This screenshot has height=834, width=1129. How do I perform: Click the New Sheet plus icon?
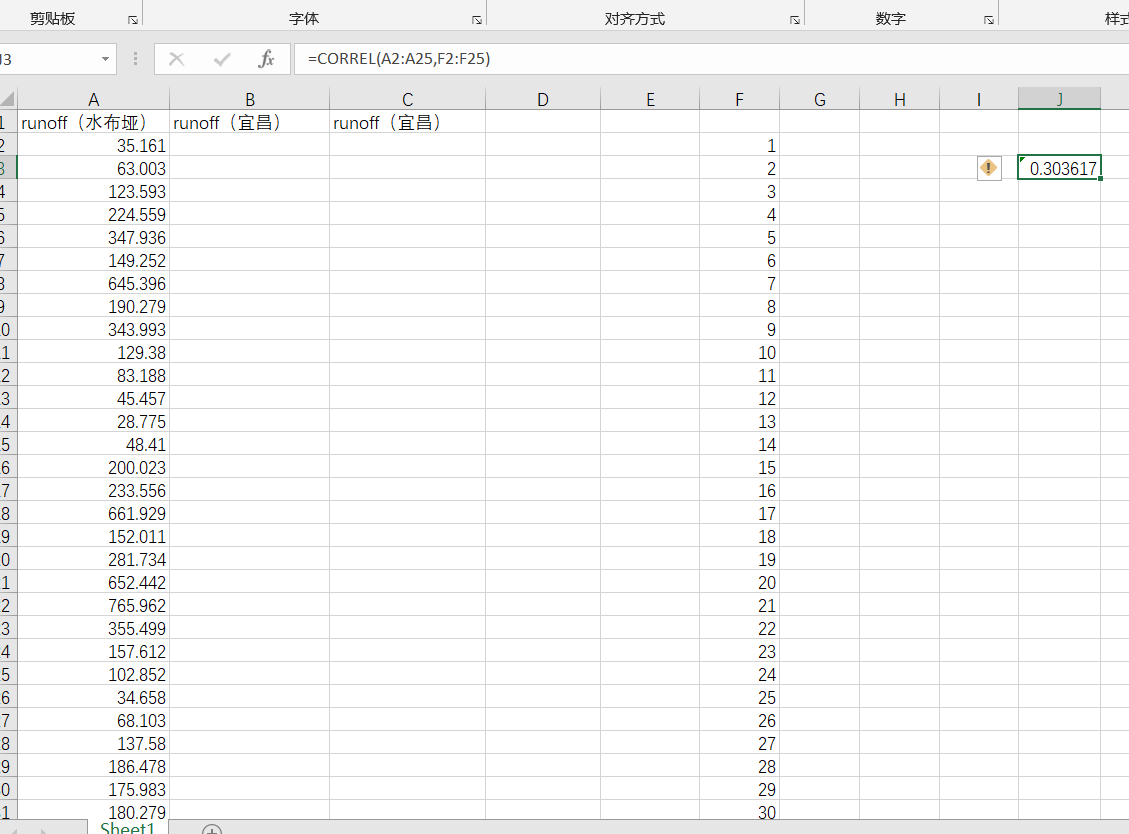coord(210,830)
